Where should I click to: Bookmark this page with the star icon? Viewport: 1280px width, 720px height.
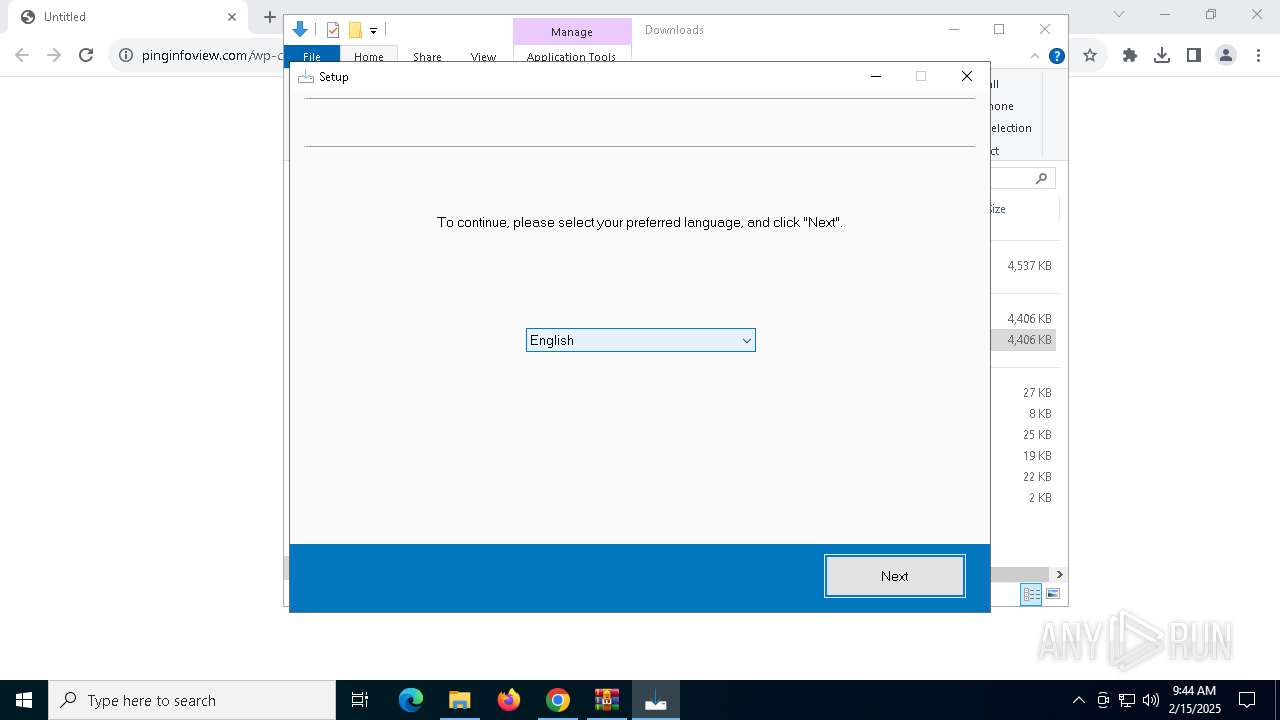pyautogui.click(x=1090, y=55)
